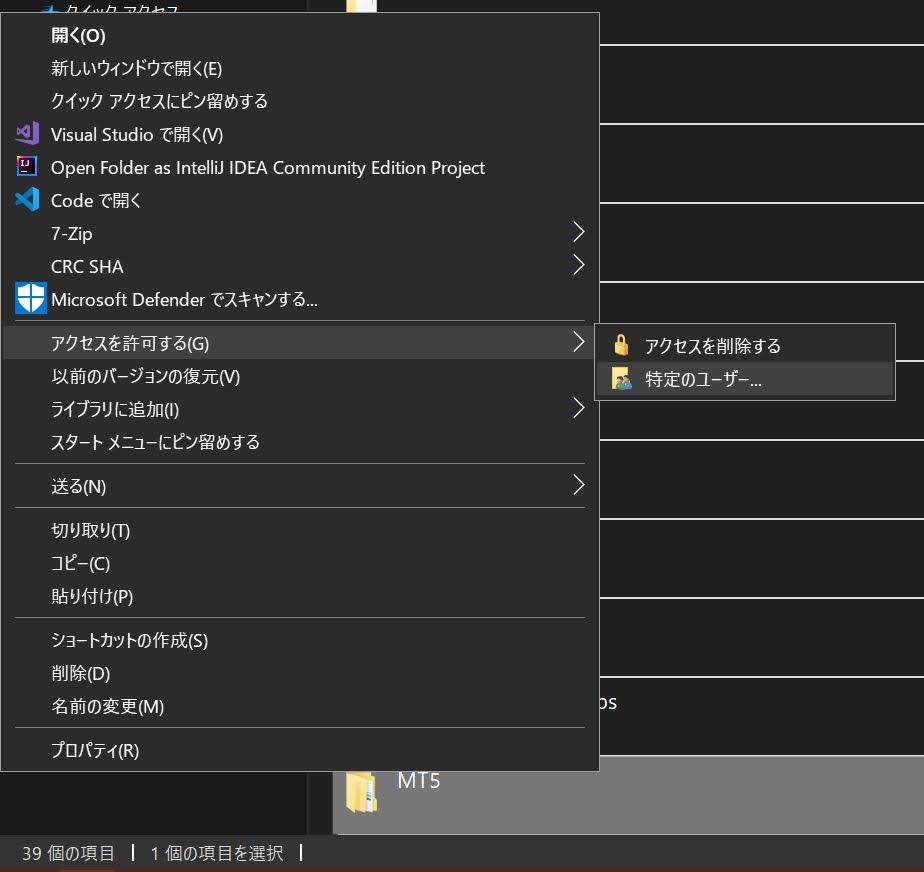
Task: Select 以前のバージョンの復元(V)
Action: pyautogui.click(x=145, y=376)
